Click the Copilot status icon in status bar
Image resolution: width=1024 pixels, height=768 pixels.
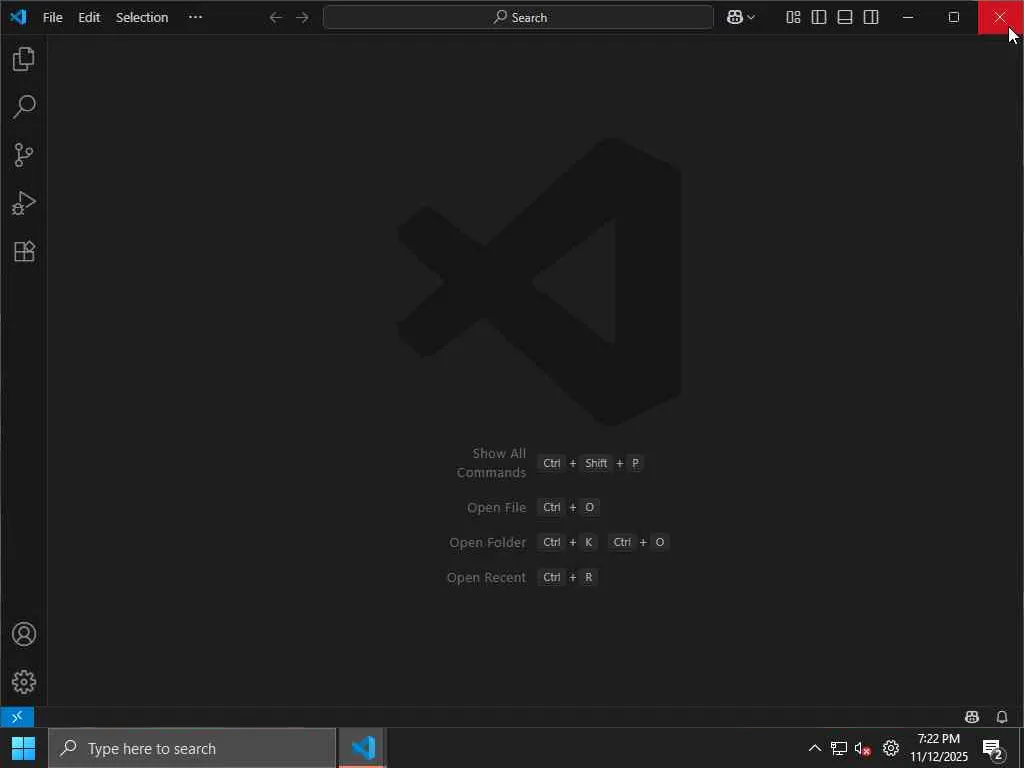tap(972, 716)
